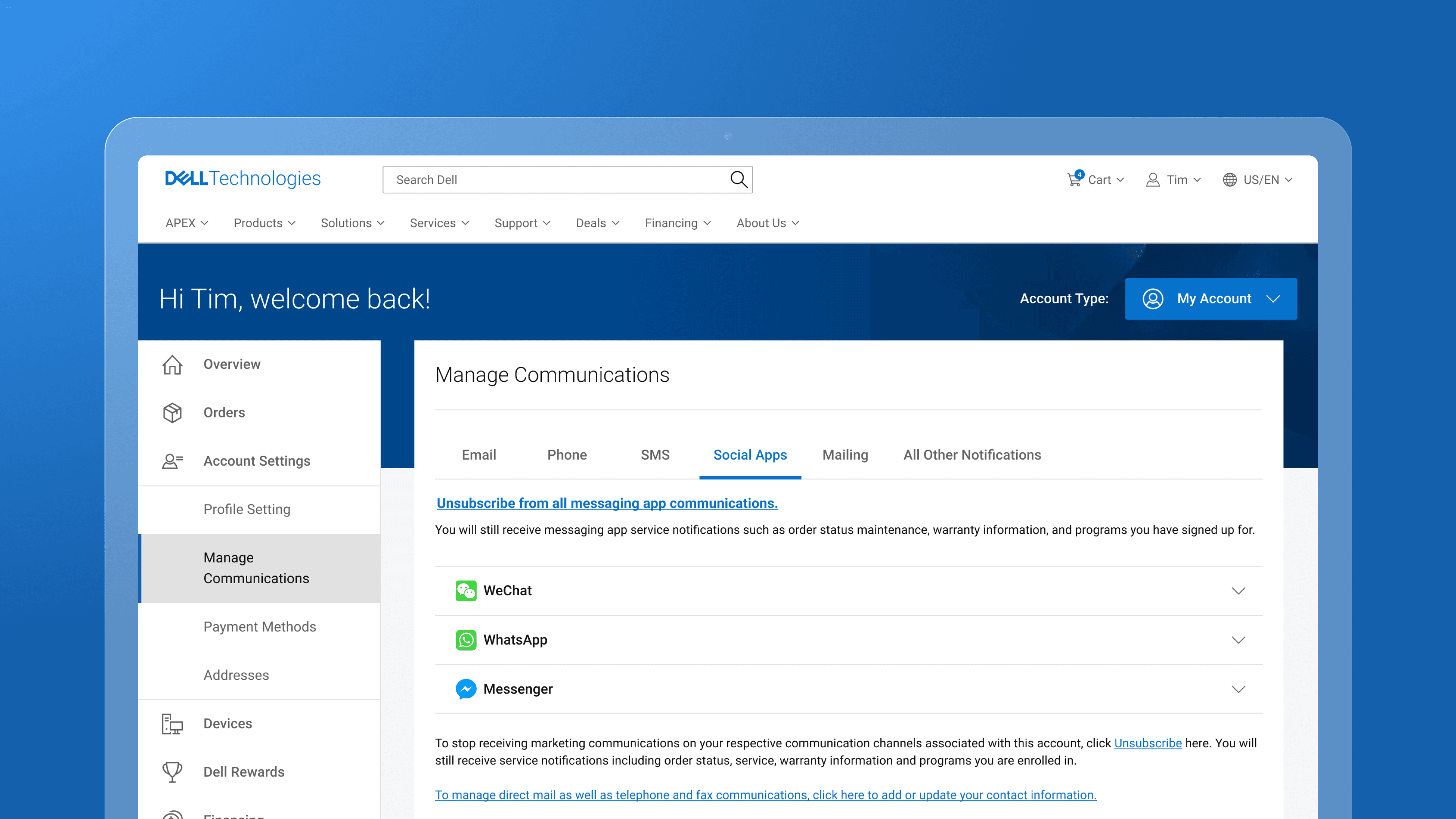Click the Tim user profile icon

(x=1153, y=180)
